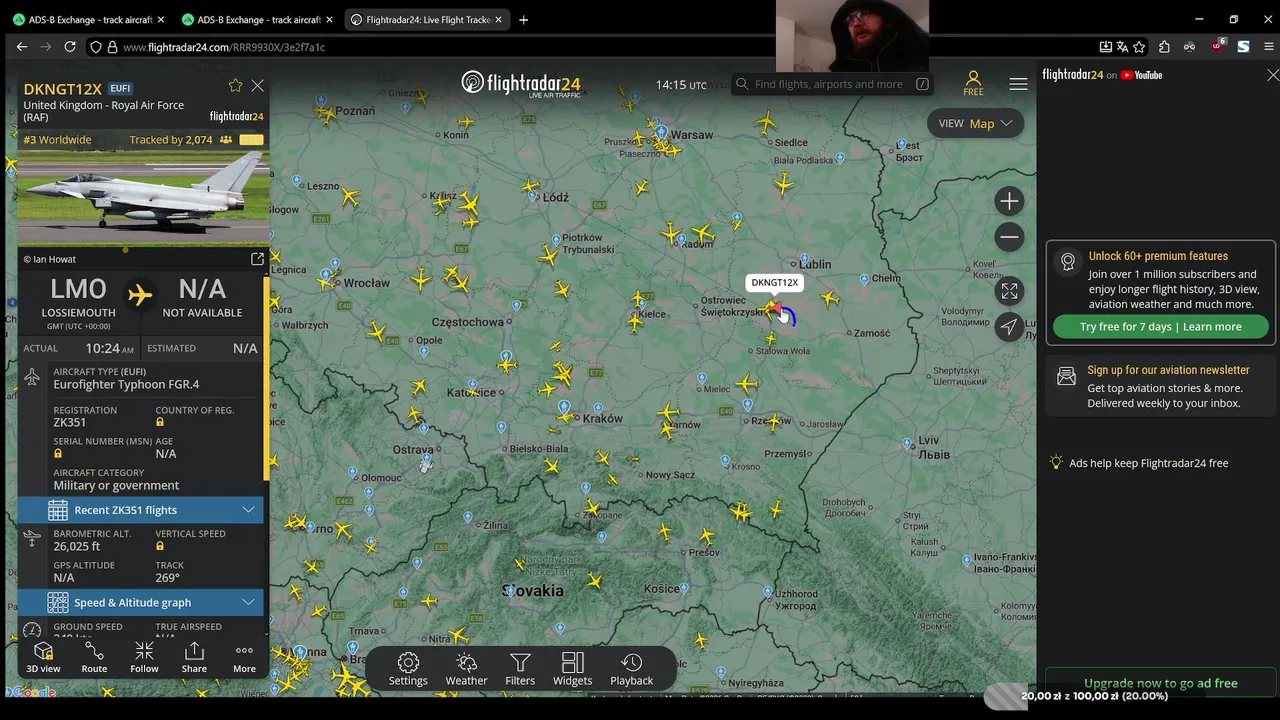Click Ads help keep Flightradar24 free
The image size is (1280, 720).
1148,463
